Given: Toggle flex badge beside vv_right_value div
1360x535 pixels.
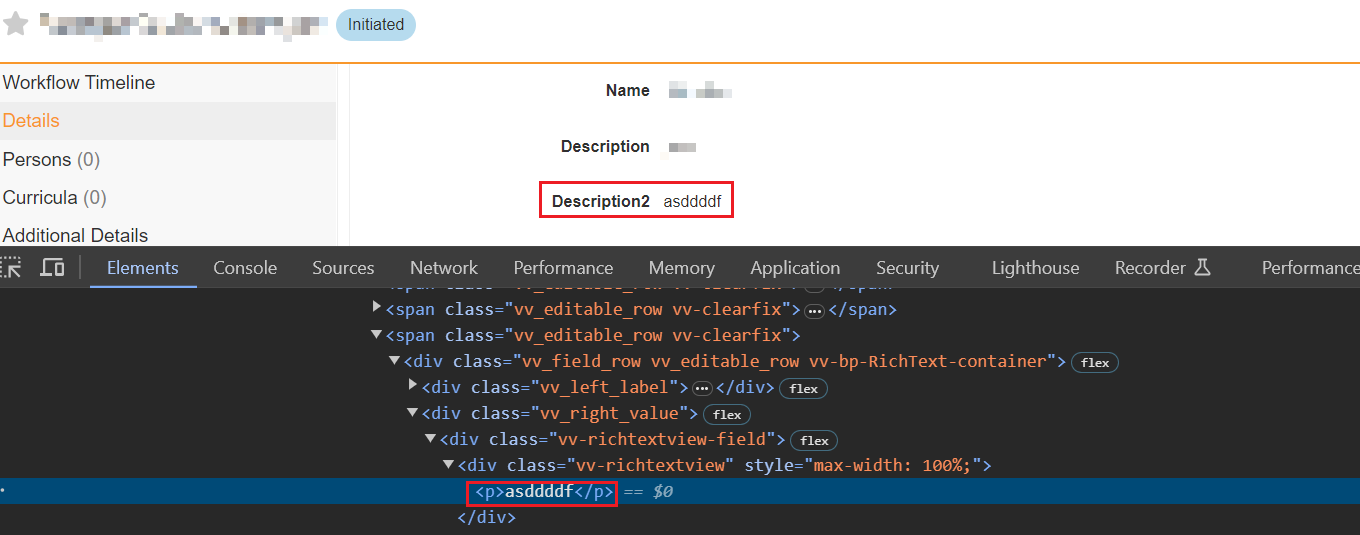Looking at the screenshot, I should [727, 414].
